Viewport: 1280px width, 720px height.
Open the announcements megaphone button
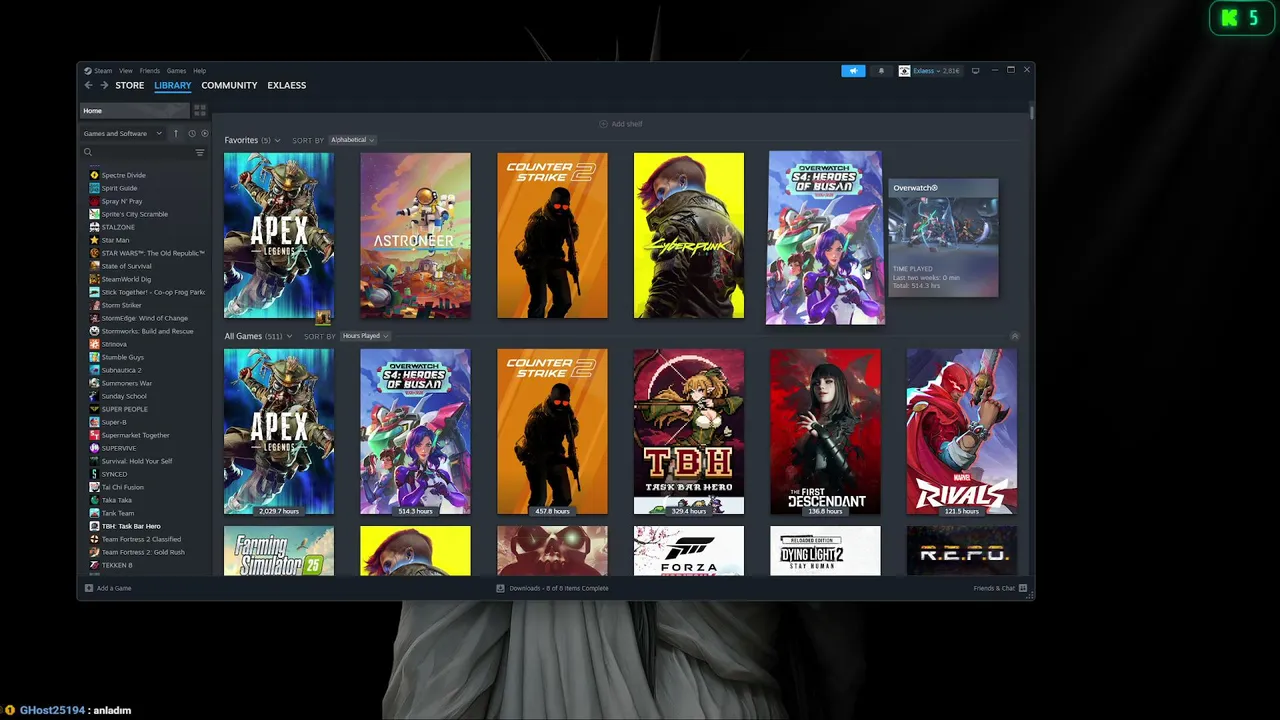853,71
